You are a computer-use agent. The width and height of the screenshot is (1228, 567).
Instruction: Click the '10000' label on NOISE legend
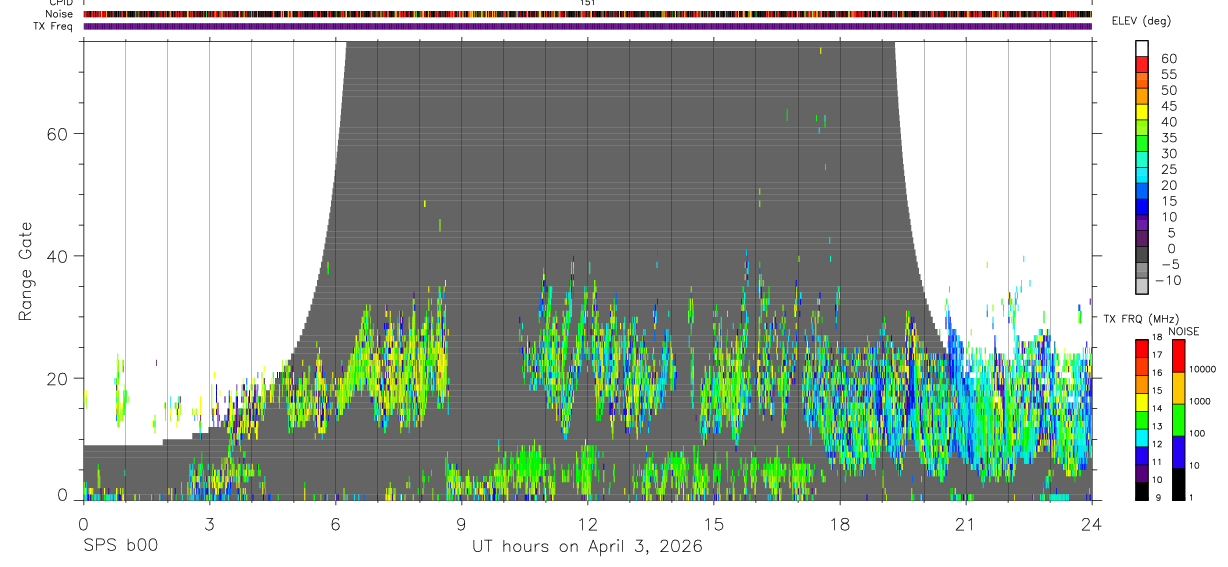(1202, 369)
